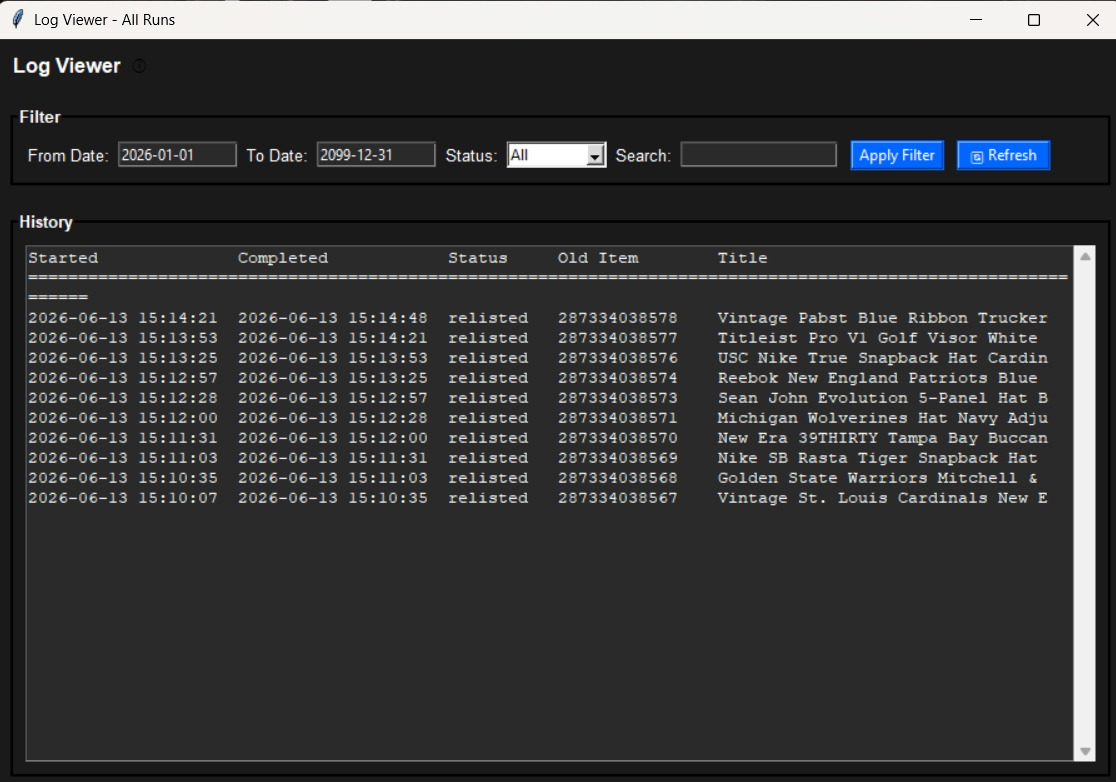Click old item number 287334038570

[x=617, y=438]
